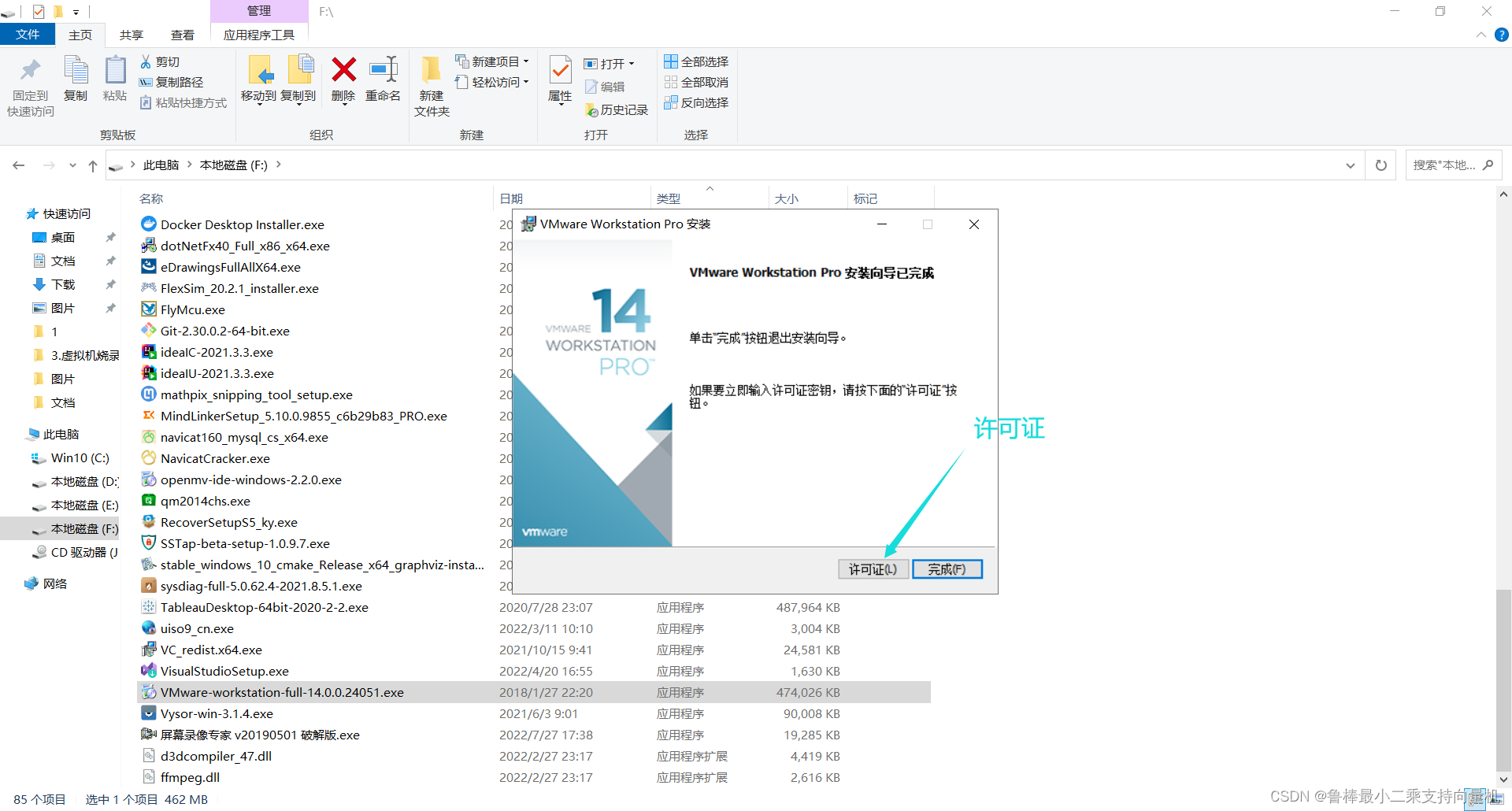
Task: Click the 完成(F) button
Action: click(x=947, y=569)
